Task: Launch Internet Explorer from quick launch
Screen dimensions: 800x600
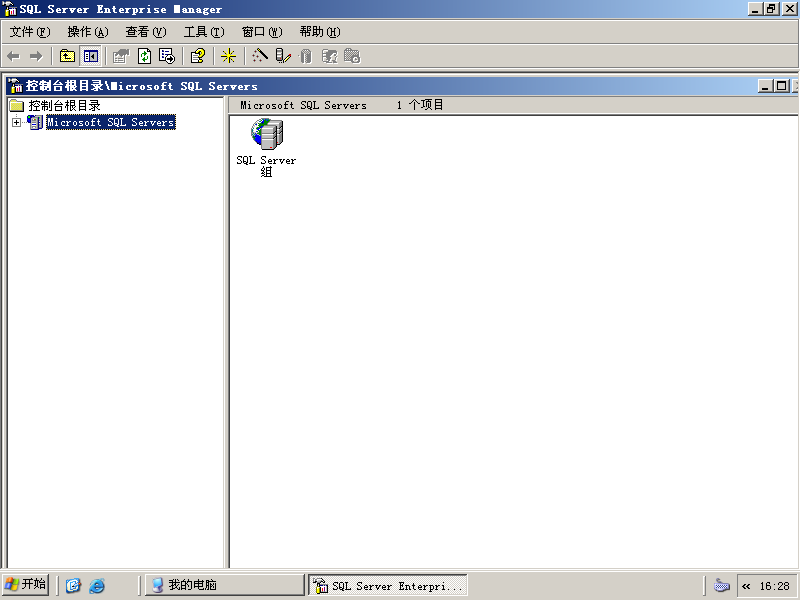Action: click(x=97, y=585)
